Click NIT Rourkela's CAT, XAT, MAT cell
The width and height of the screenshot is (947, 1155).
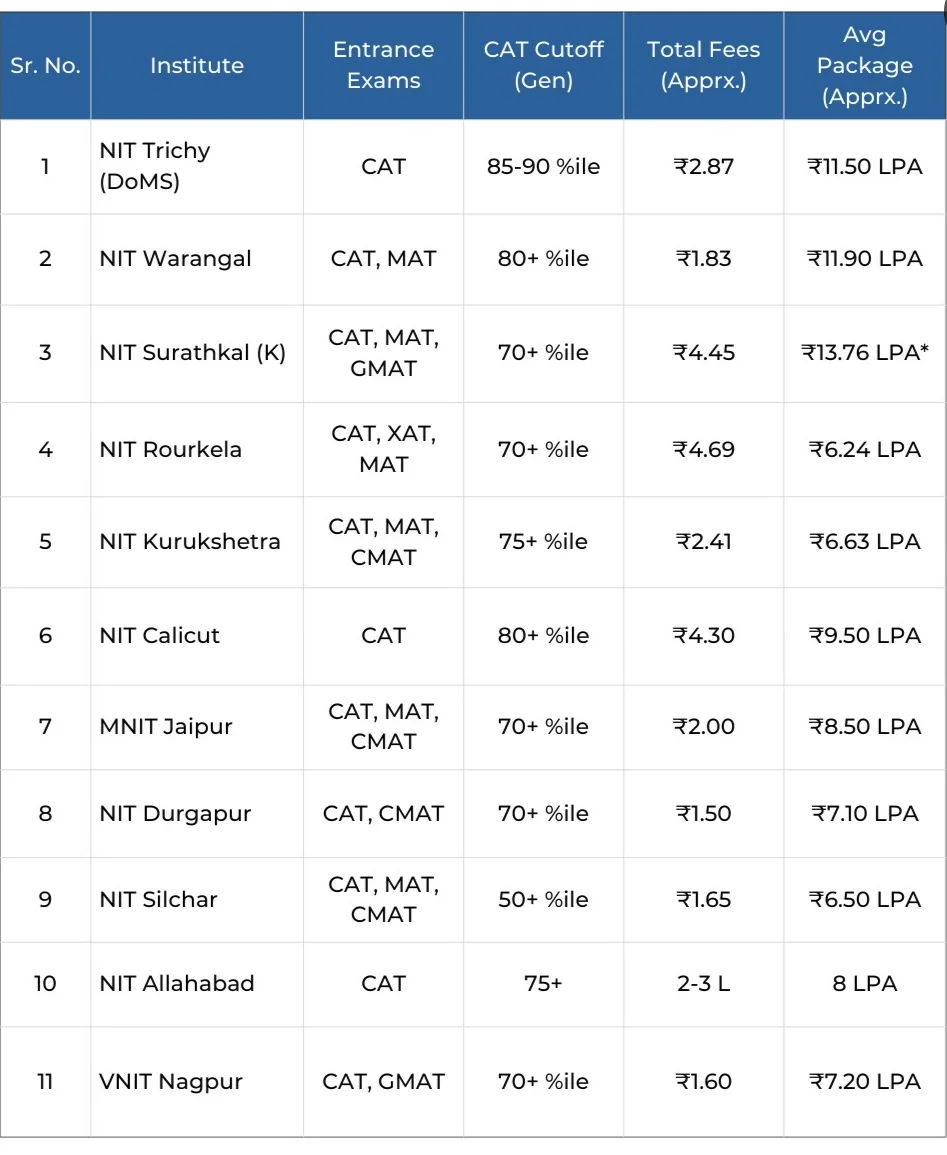(x=383, y=449)
